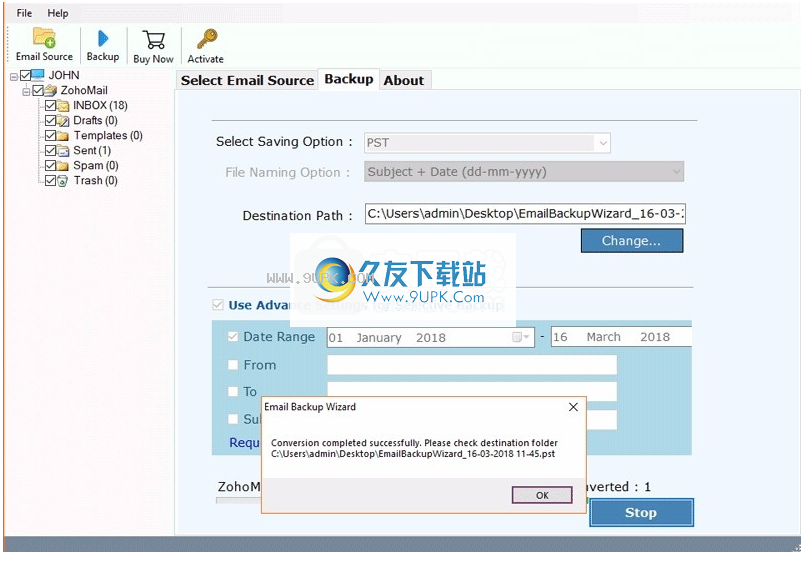Image resolution: width=806 pixels, height=561 pixels.
Task: Select the Spam (0) label
Action: [96, 166]
